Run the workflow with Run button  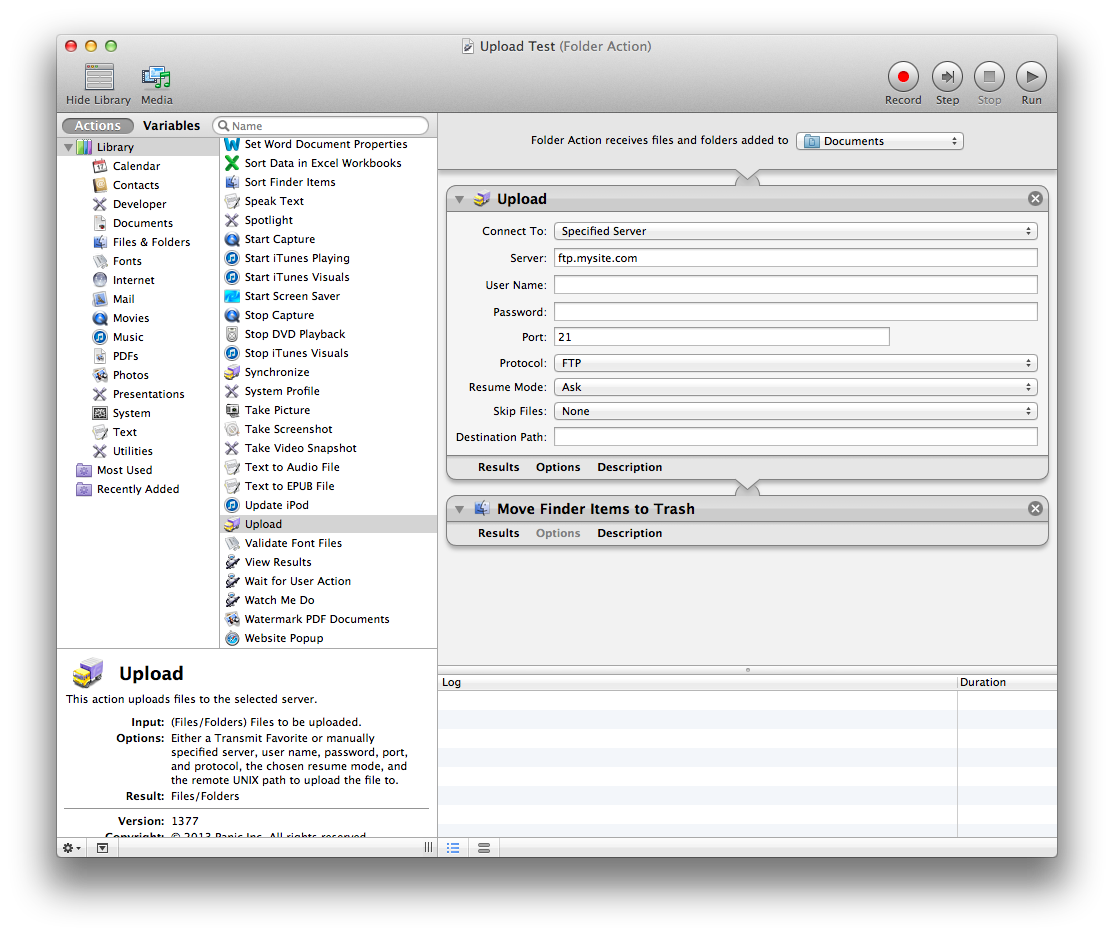(x=1031, y=77)
